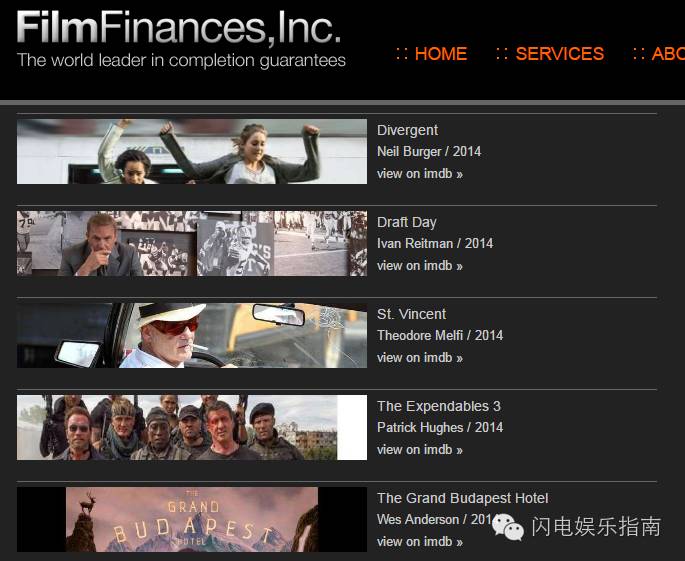Click the Neil Burger / 2014 text
This screenshot has width=685, height=561.
[x=429, y=151]
